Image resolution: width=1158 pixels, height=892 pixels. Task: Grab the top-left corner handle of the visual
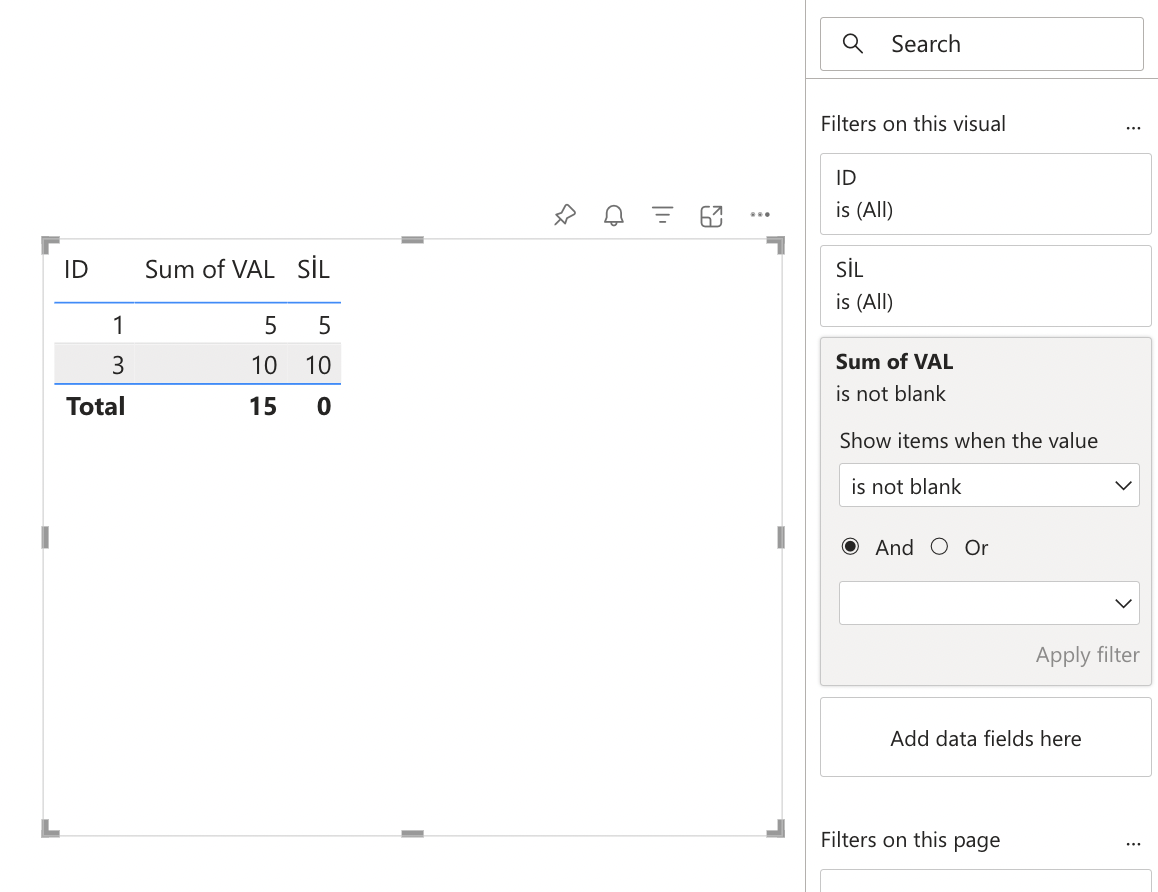coord(49,245)
